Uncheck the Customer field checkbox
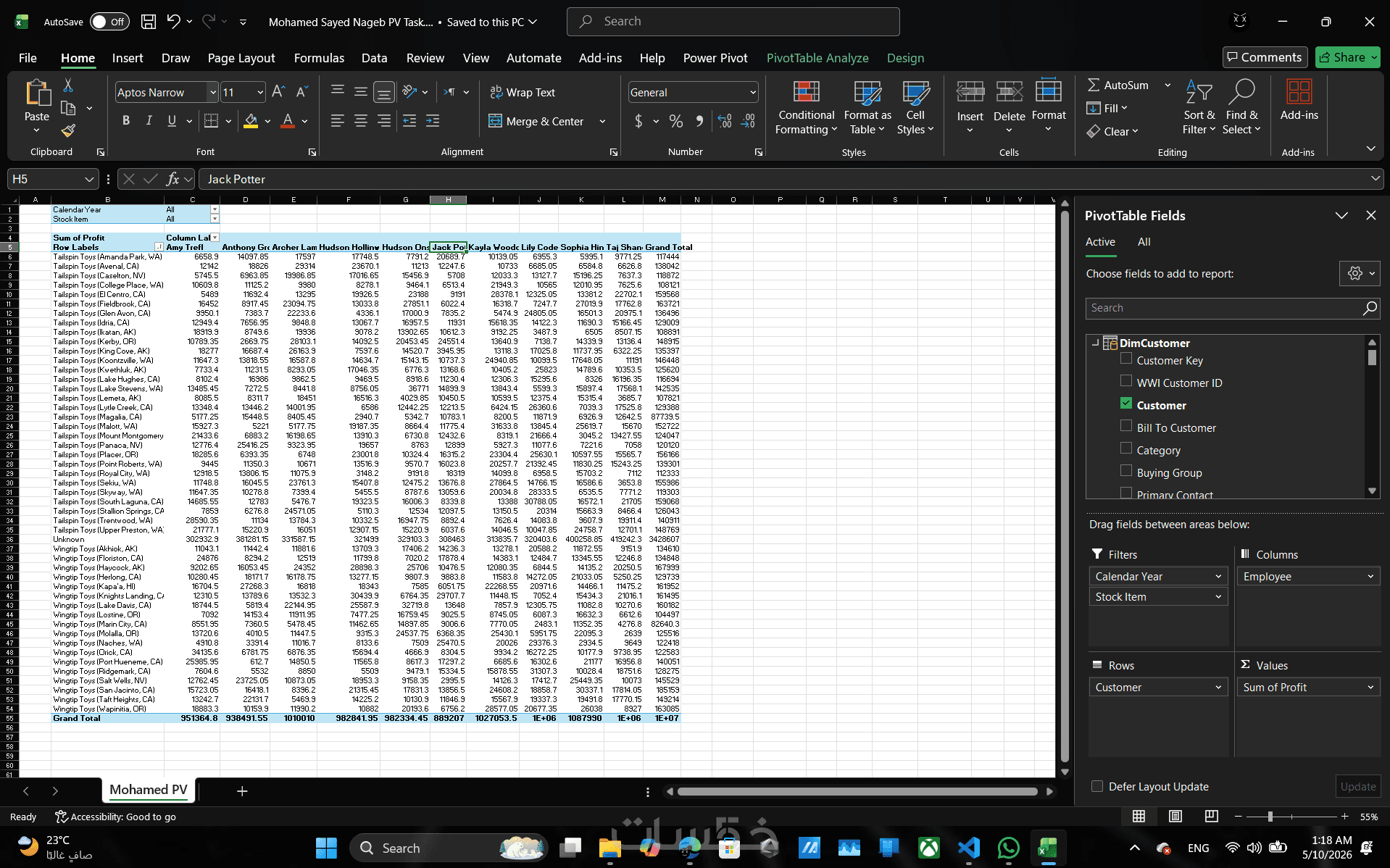 click(x=1126, y=404)
